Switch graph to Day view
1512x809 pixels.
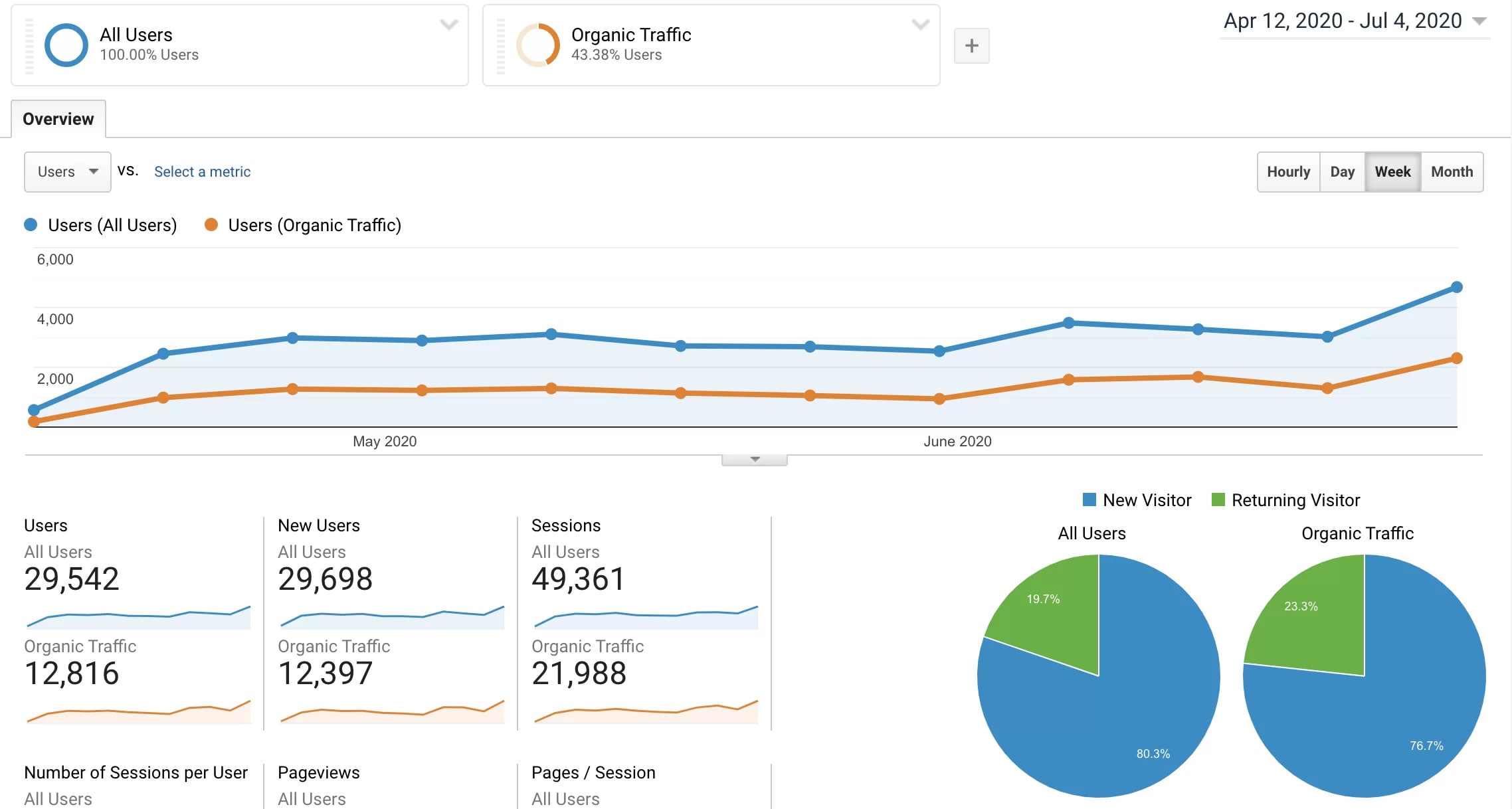tap(1342, 172)
